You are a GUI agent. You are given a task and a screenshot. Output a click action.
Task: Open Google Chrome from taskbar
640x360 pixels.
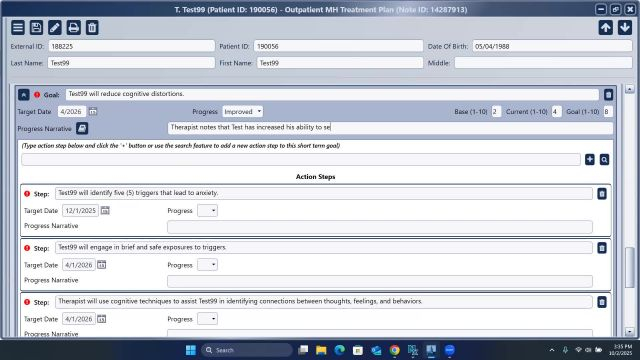tap(394, 350)
